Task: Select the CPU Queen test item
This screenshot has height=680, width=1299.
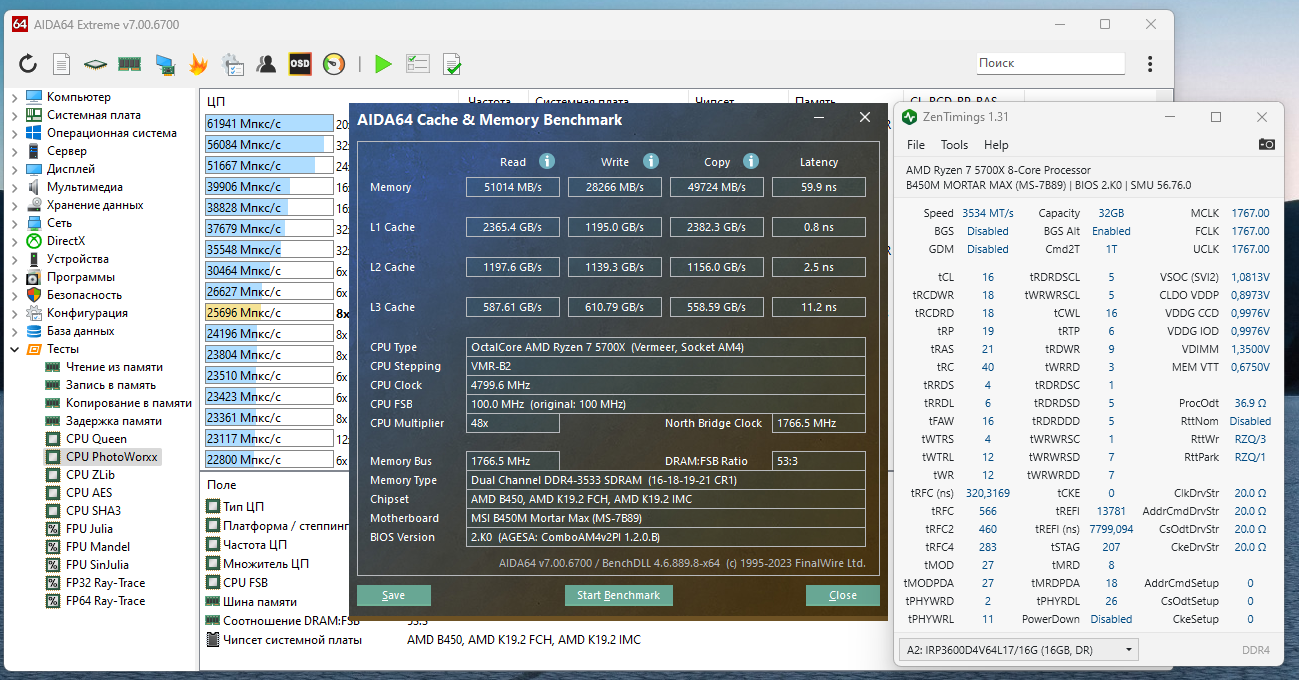Action: [96, 439]
